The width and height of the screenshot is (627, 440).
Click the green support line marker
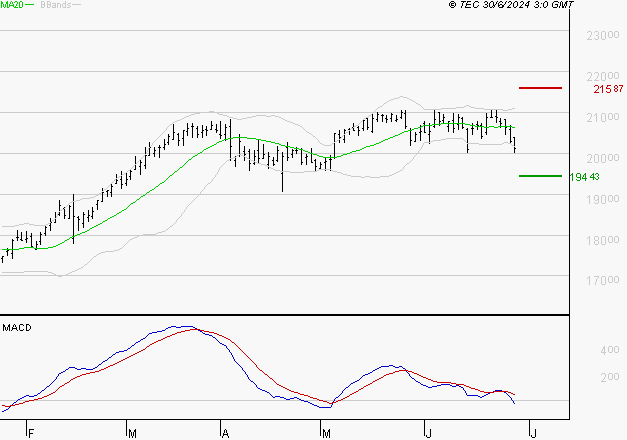tap(540, 176)
